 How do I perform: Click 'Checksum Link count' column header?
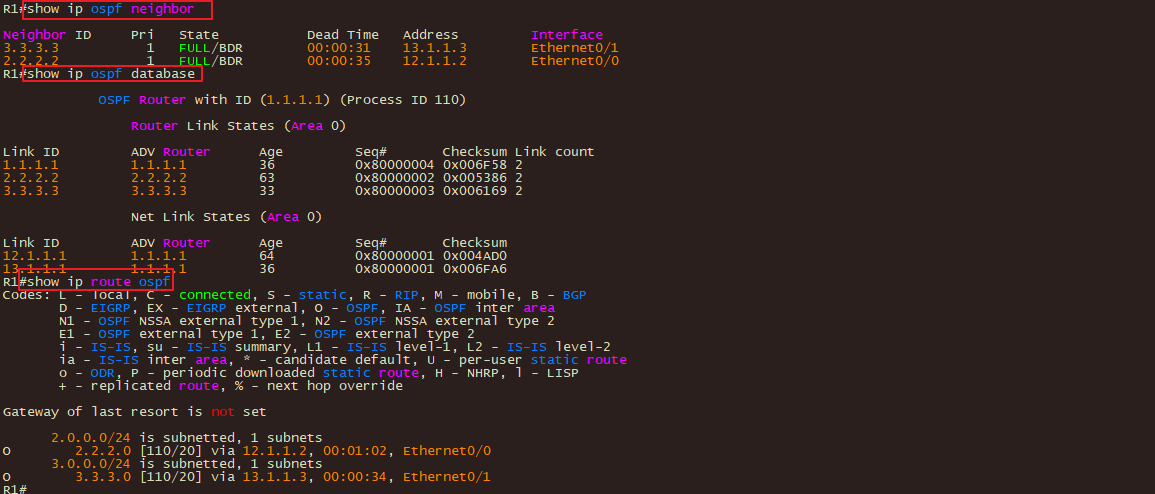519,152
